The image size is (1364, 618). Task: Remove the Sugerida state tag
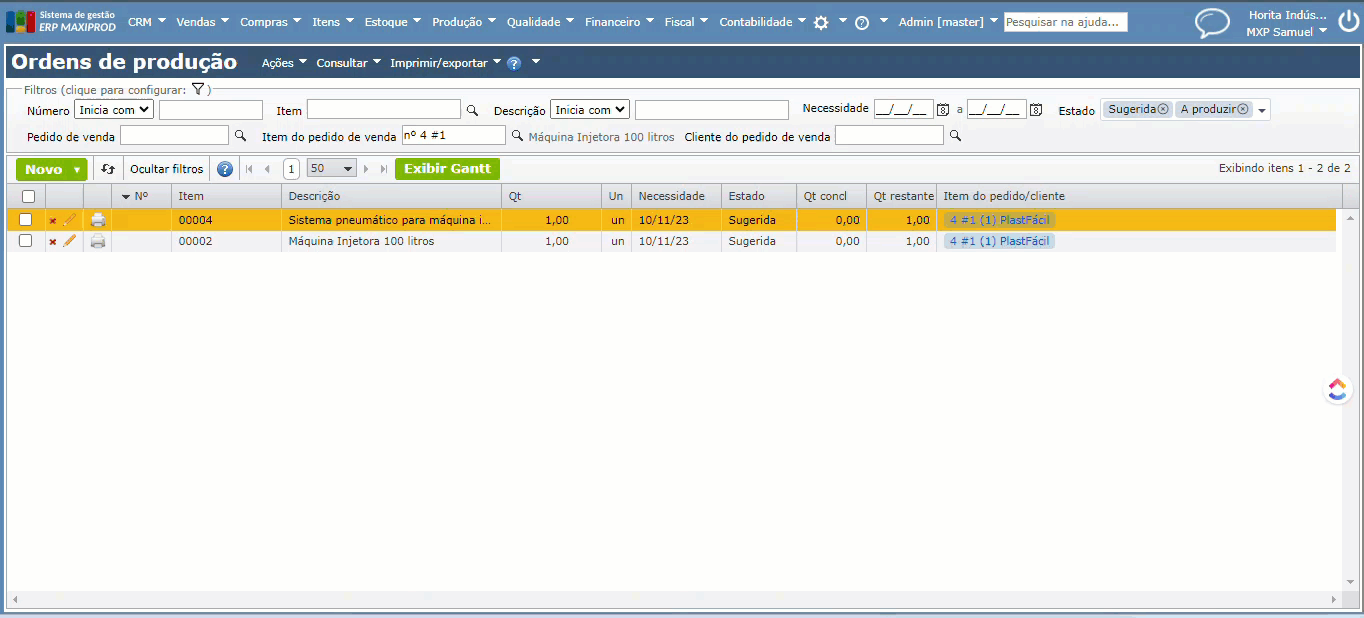pos(1163,109)
